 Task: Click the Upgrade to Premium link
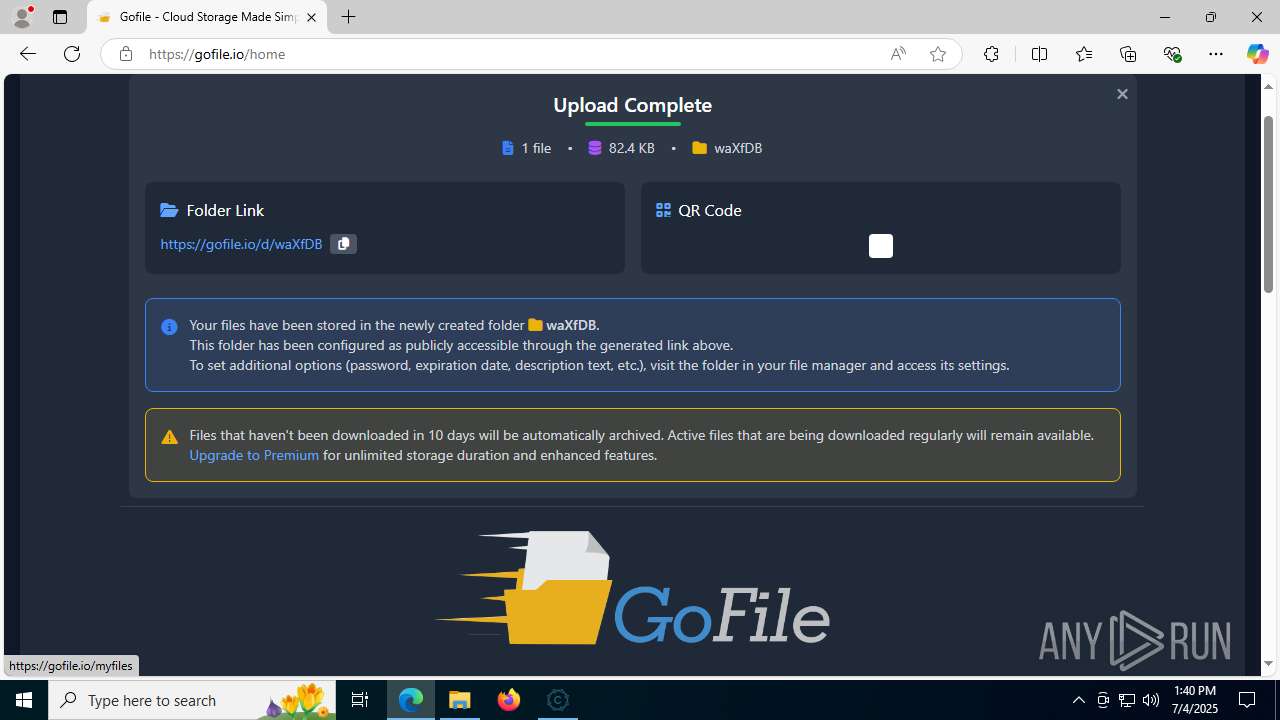(254, 455)
